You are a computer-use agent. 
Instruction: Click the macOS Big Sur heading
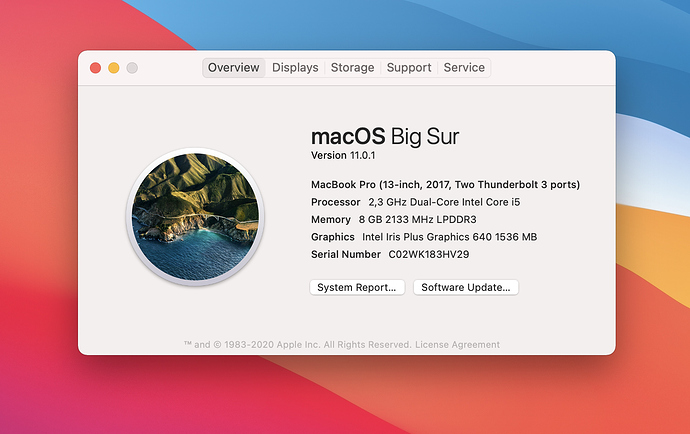tap(385, 136)
